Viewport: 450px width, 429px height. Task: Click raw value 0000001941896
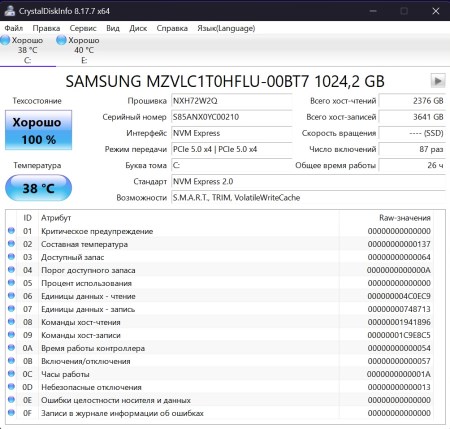pyautogui.click(x=399, y=322)
